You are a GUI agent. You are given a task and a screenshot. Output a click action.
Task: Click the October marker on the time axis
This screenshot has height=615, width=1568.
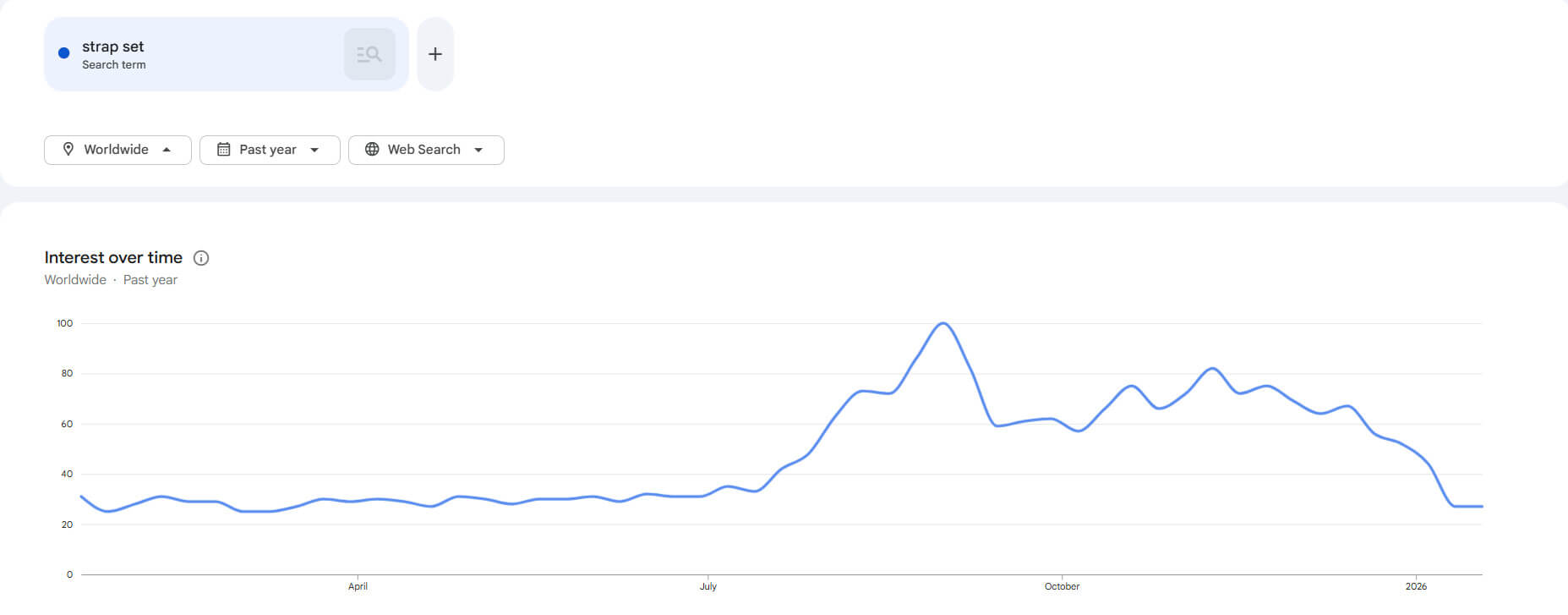[x=1062, y=586]
